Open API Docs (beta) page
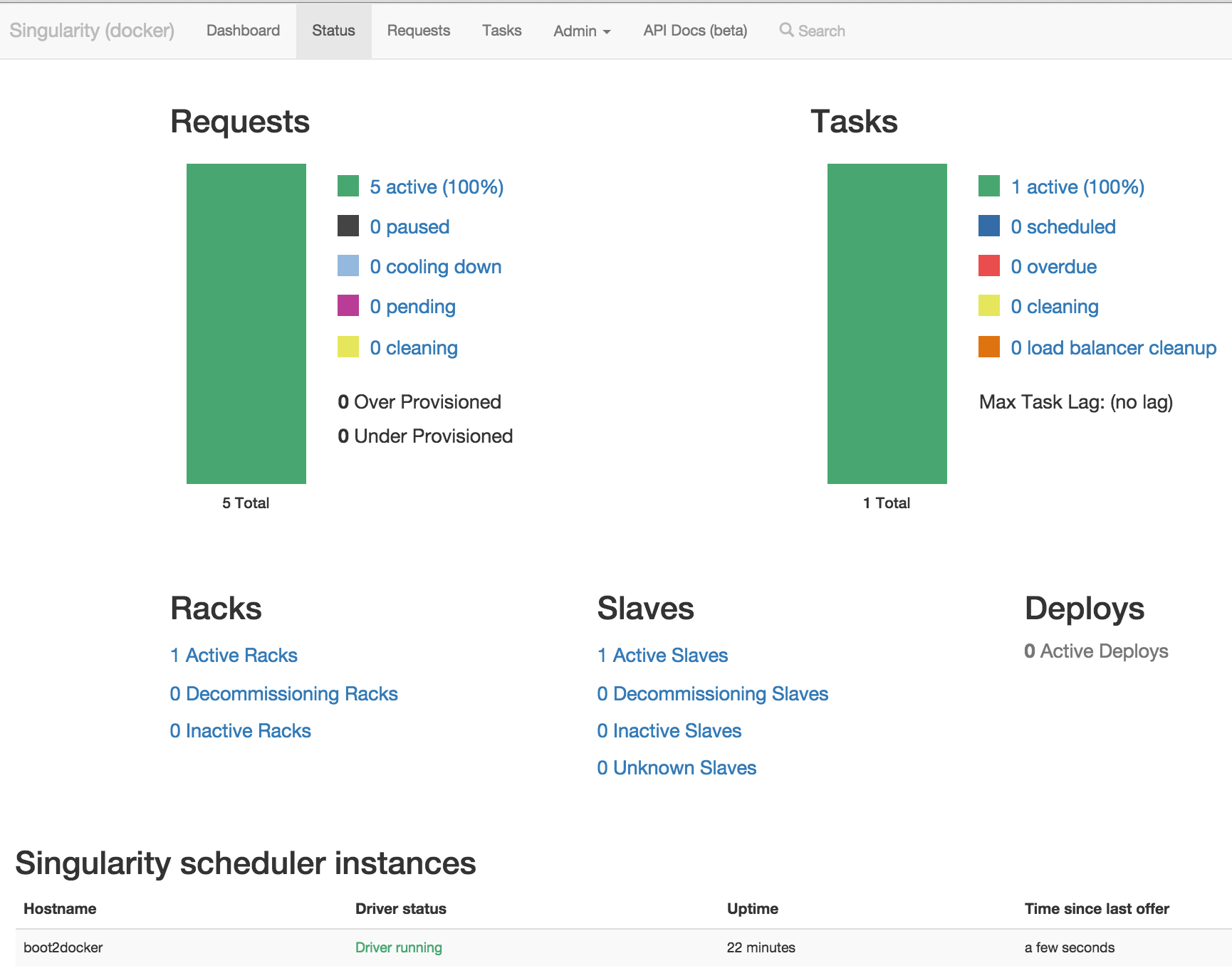1232x978 pixels. point(695,31)
